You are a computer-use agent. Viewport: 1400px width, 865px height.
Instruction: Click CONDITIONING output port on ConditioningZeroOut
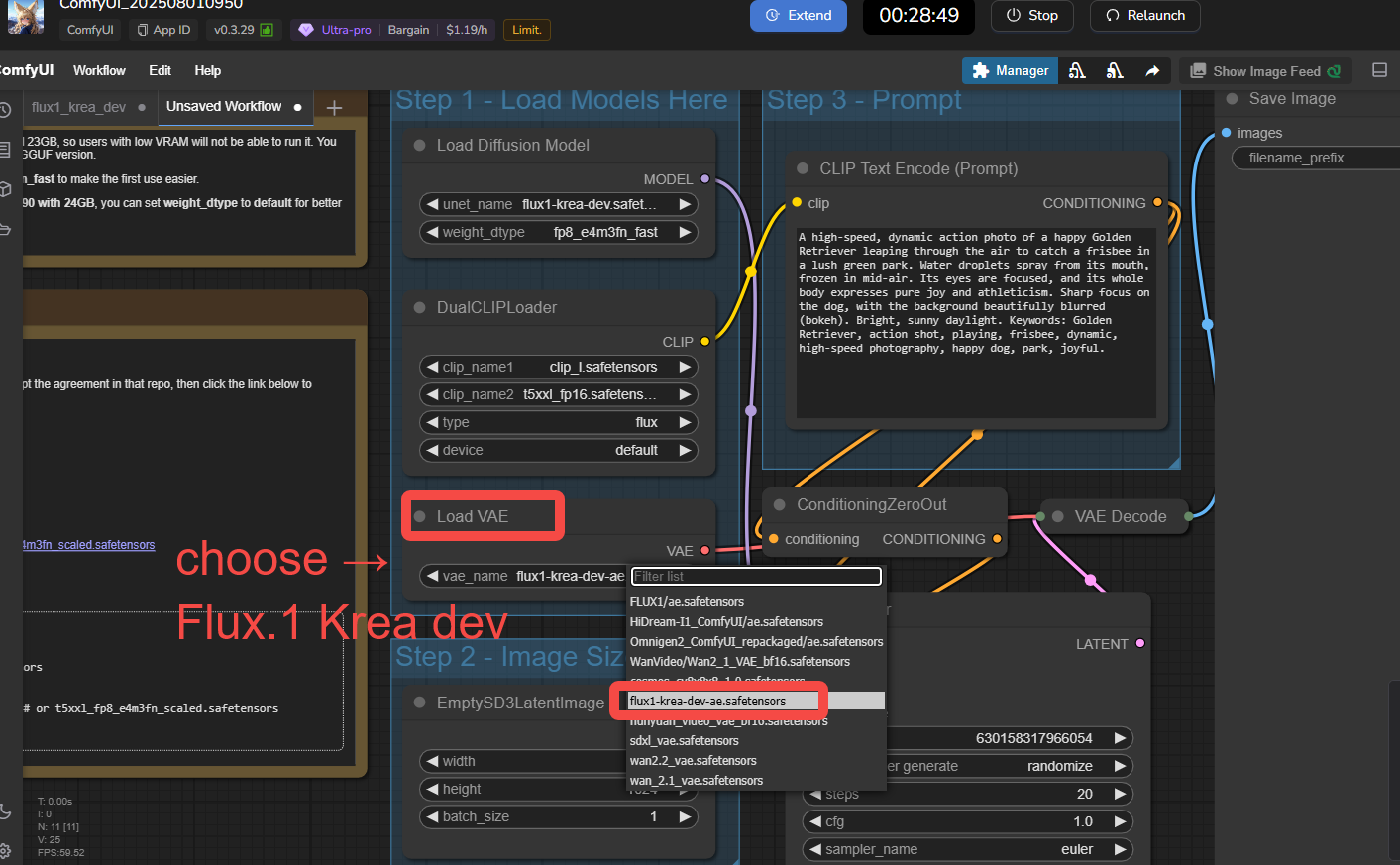[x=997, y=538]
